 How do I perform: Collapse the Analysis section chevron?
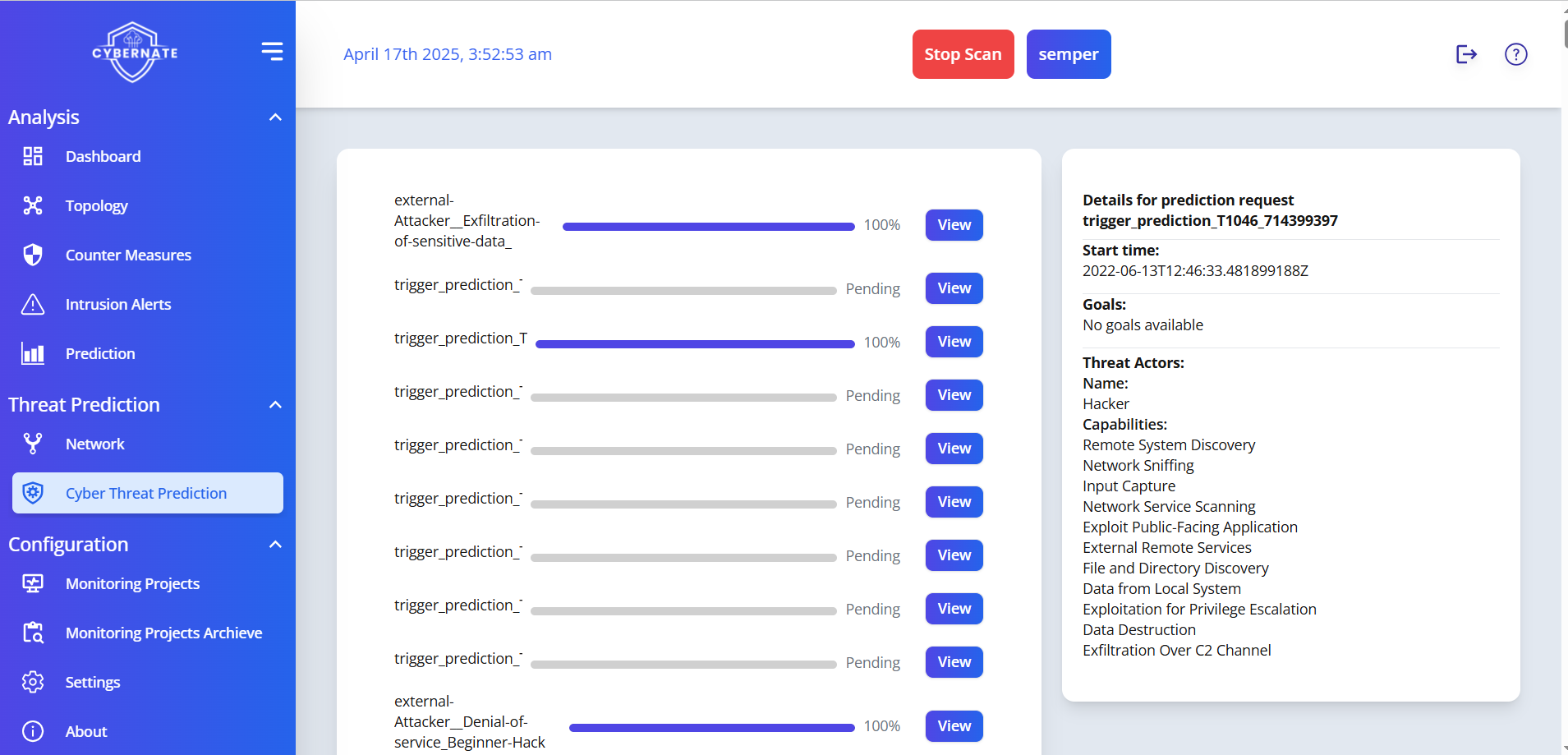coord(275,117)
